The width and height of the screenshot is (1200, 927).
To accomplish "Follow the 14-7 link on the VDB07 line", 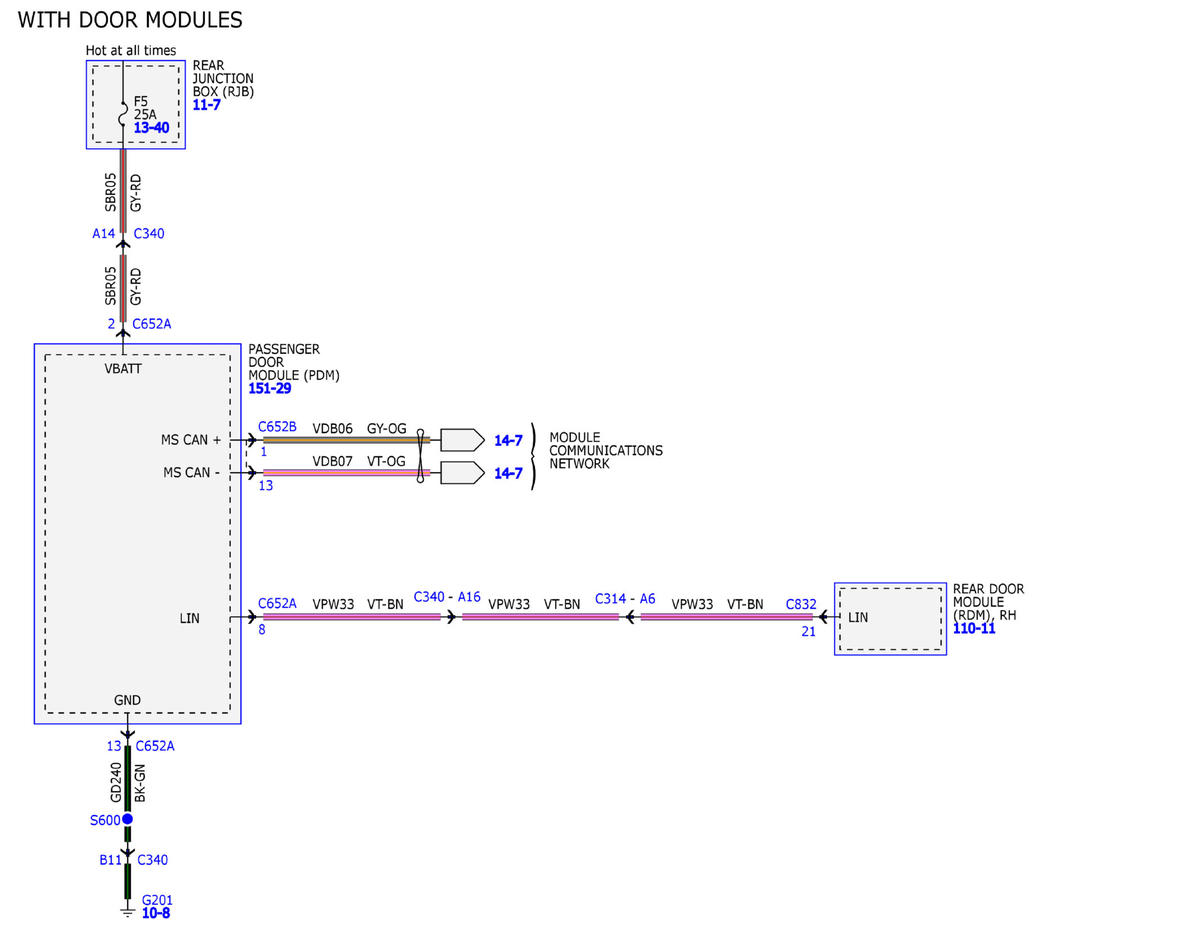I will click(508, 473).
